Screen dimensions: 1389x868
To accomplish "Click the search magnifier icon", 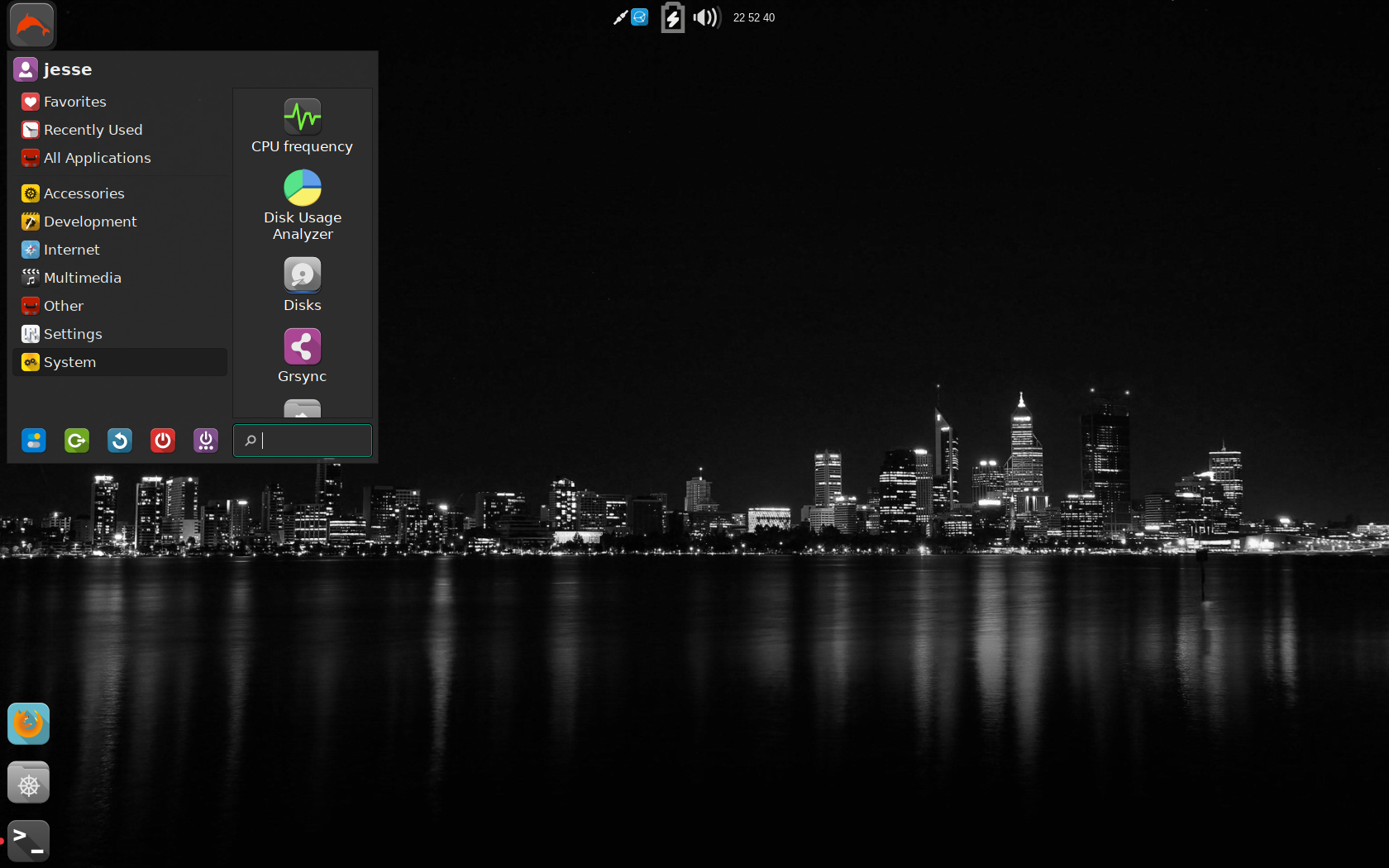I will [x=251, y=441].
